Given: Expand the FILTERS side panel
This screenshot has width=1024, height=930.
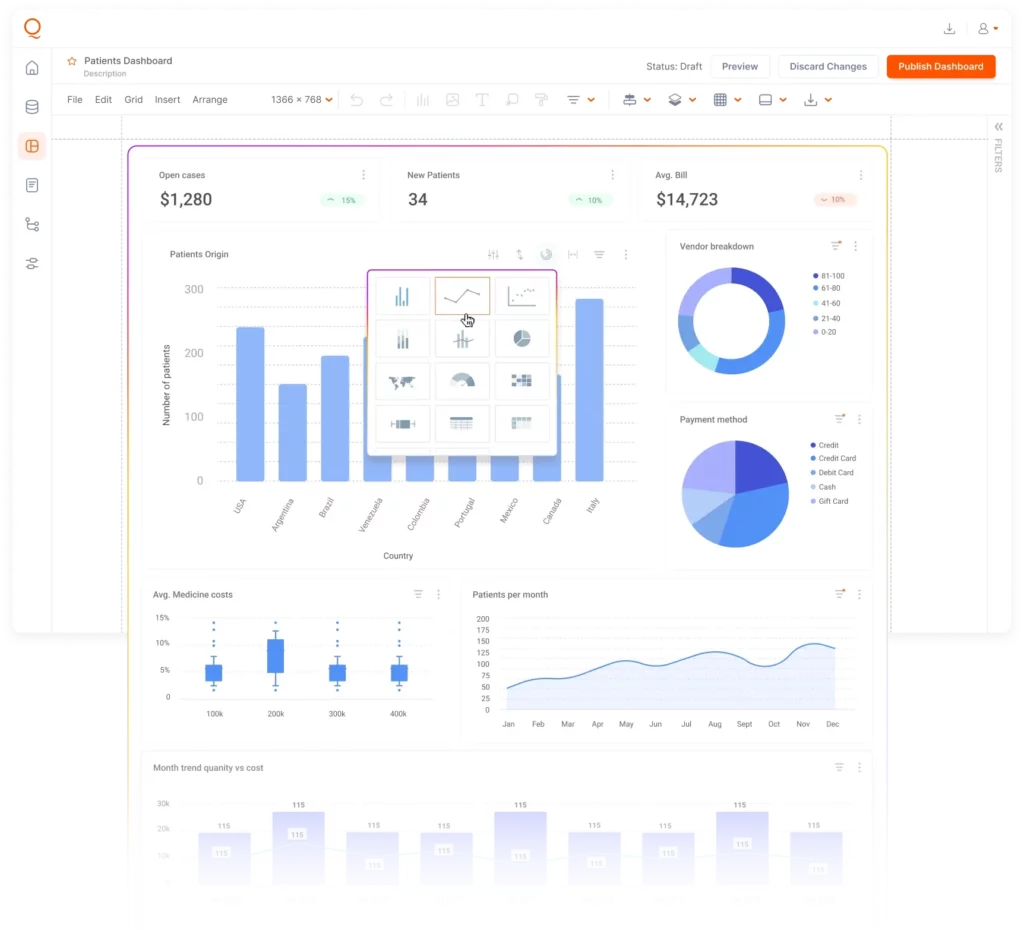Looking at the screenshot, I should pyautogui.click(x=997, y=127).
